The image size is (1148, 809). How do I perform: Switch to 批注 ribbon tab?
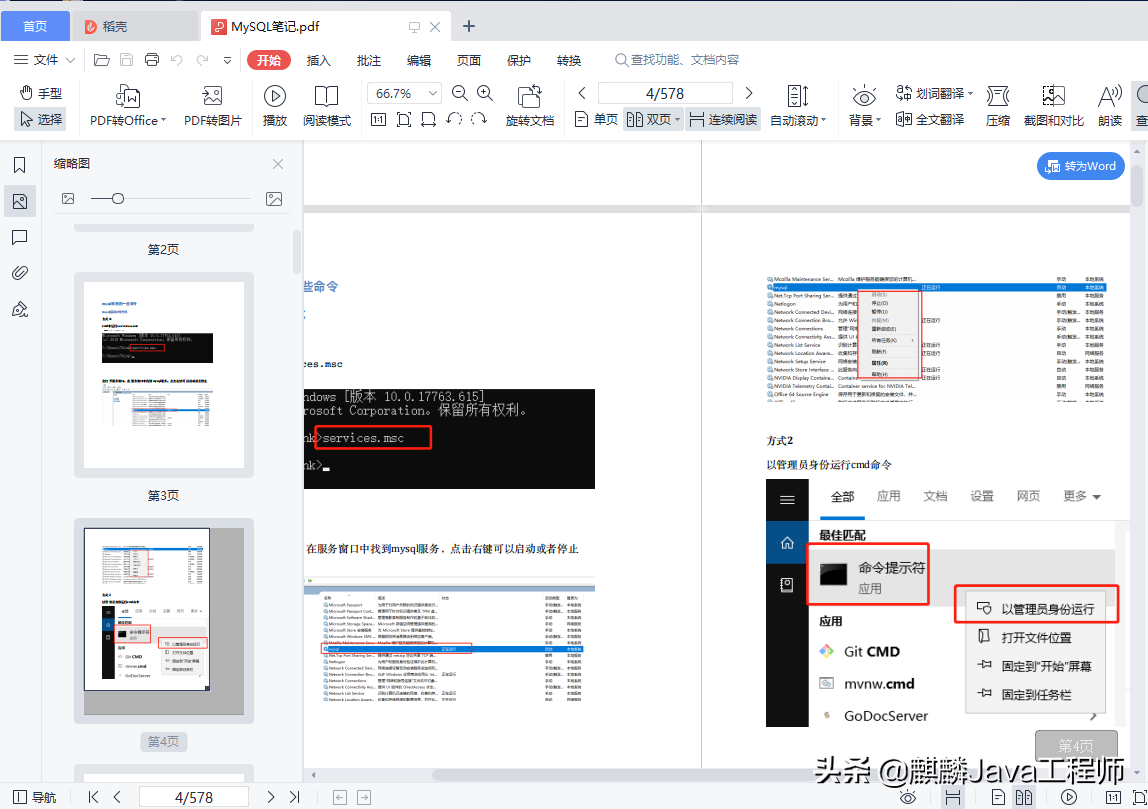369,60
